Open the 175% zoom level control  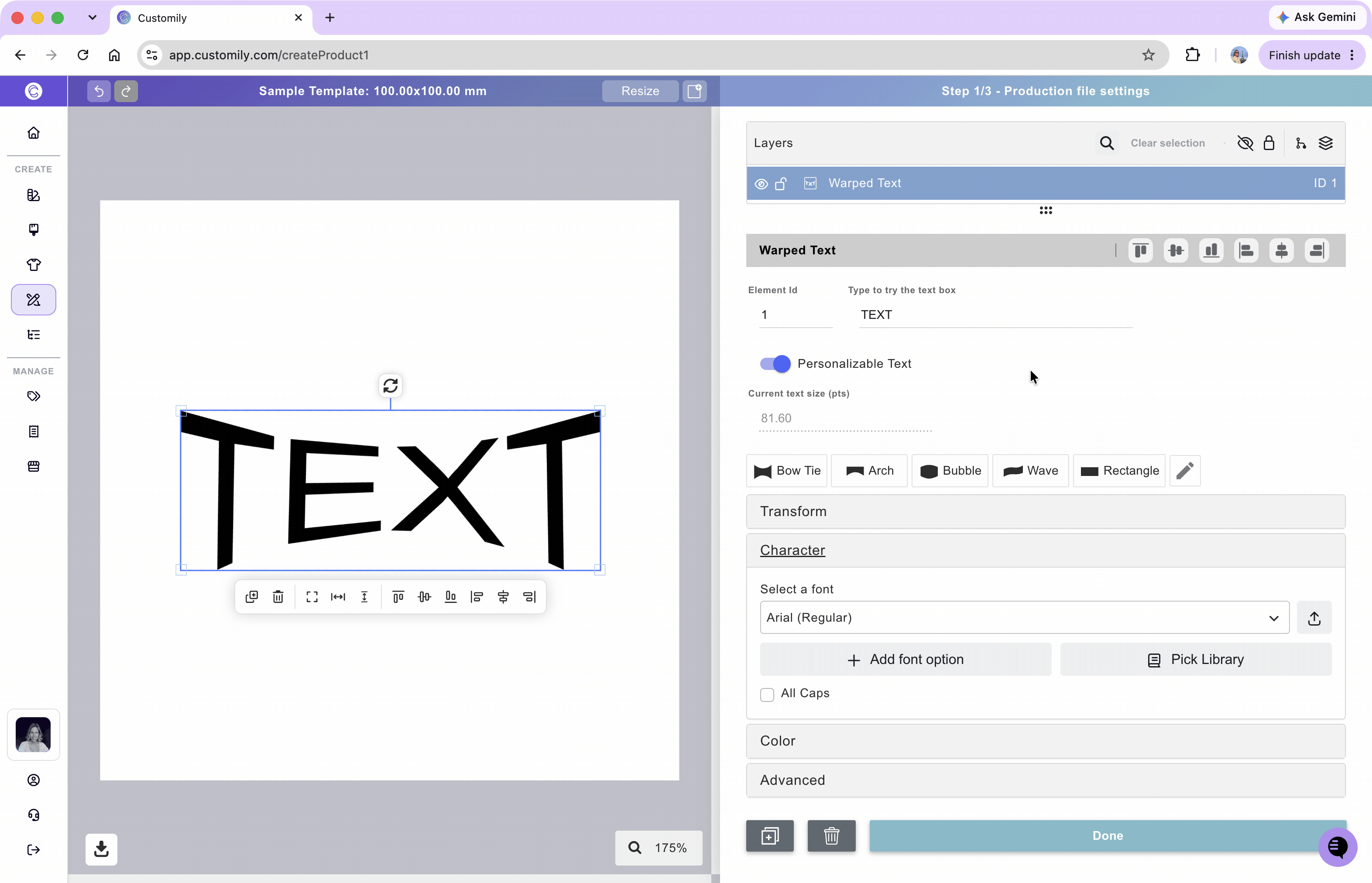point(659,848)
